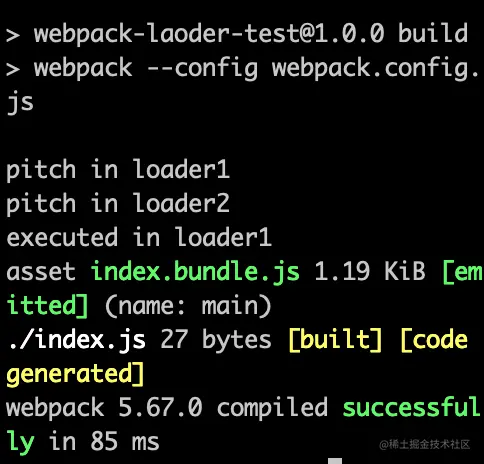Click the webpack 5.67.0 version text
This screenshot has height=464, width=484.
click(104, 408)
